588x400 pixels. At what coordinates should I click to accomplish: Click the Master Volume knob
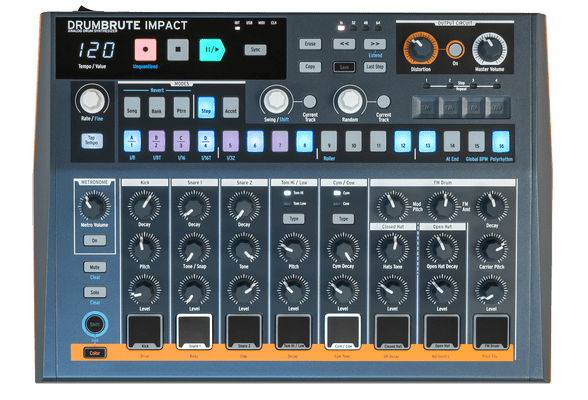pyautogui.click(x=489, y=49)
